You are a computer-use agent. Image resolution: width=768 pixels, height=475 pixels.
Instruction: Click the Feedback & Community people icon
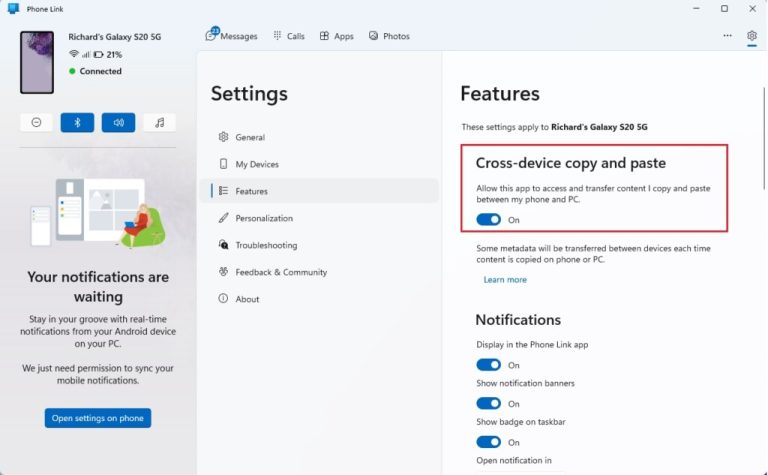(223, 272)
